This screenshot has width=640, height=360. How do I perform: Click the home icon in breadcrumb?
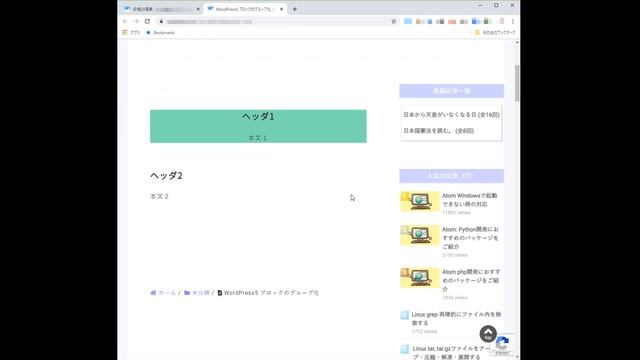[x=153, y=293]
